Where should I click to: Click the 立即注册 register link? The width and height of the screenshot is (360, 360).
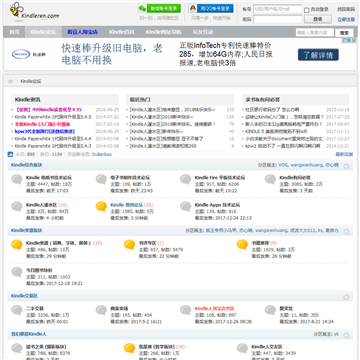[346, 19]
